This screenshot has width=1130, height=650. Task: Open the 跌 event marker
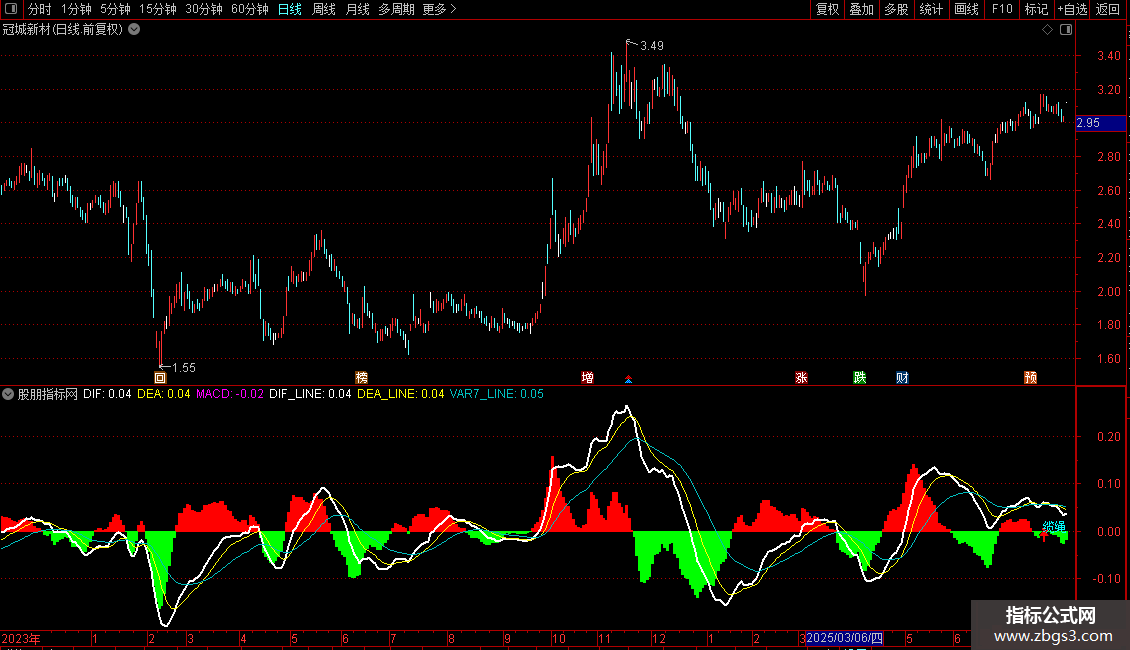point(860,378)
